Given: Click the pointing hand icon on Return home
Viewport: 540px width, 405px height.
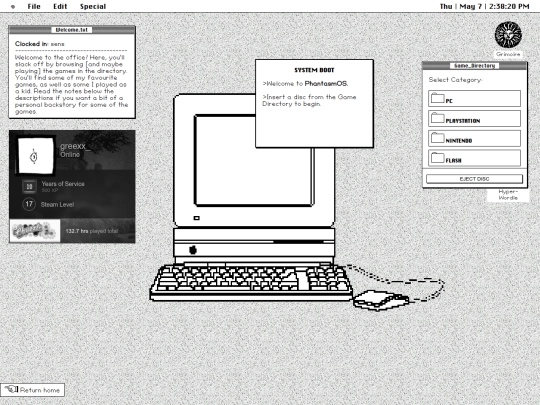Looking at the screenshot, I should click(11, 389).
